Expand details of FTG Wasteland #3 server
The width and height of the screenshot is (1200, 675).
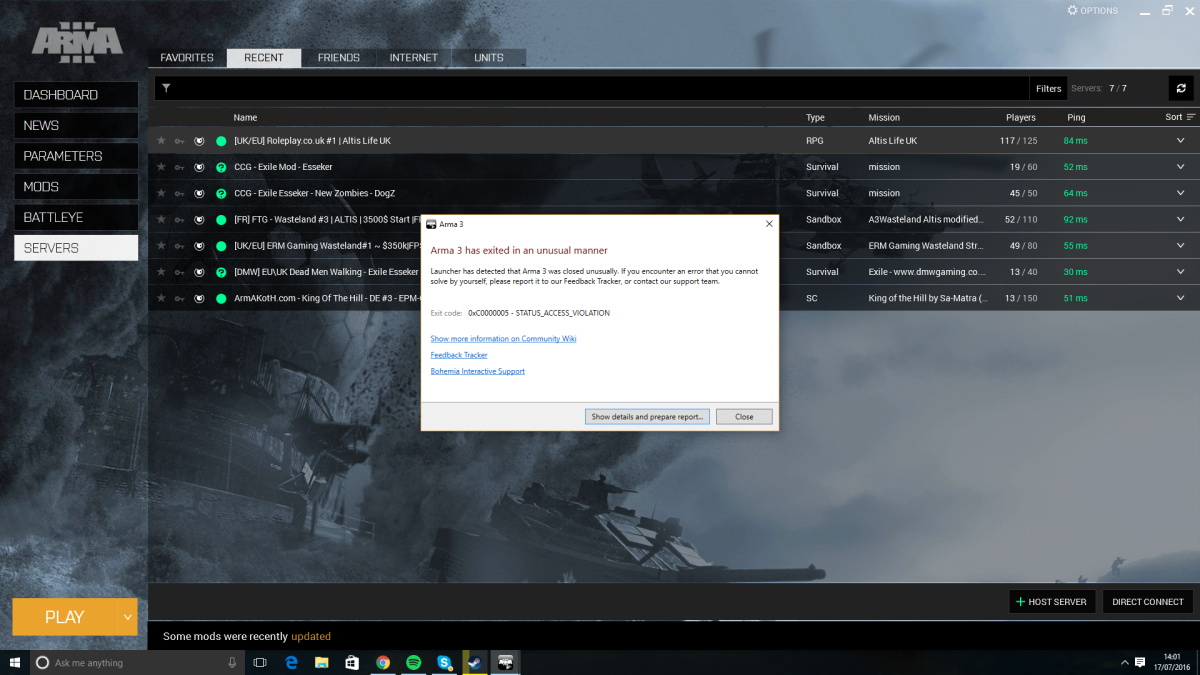click(x=1181, y=219)
